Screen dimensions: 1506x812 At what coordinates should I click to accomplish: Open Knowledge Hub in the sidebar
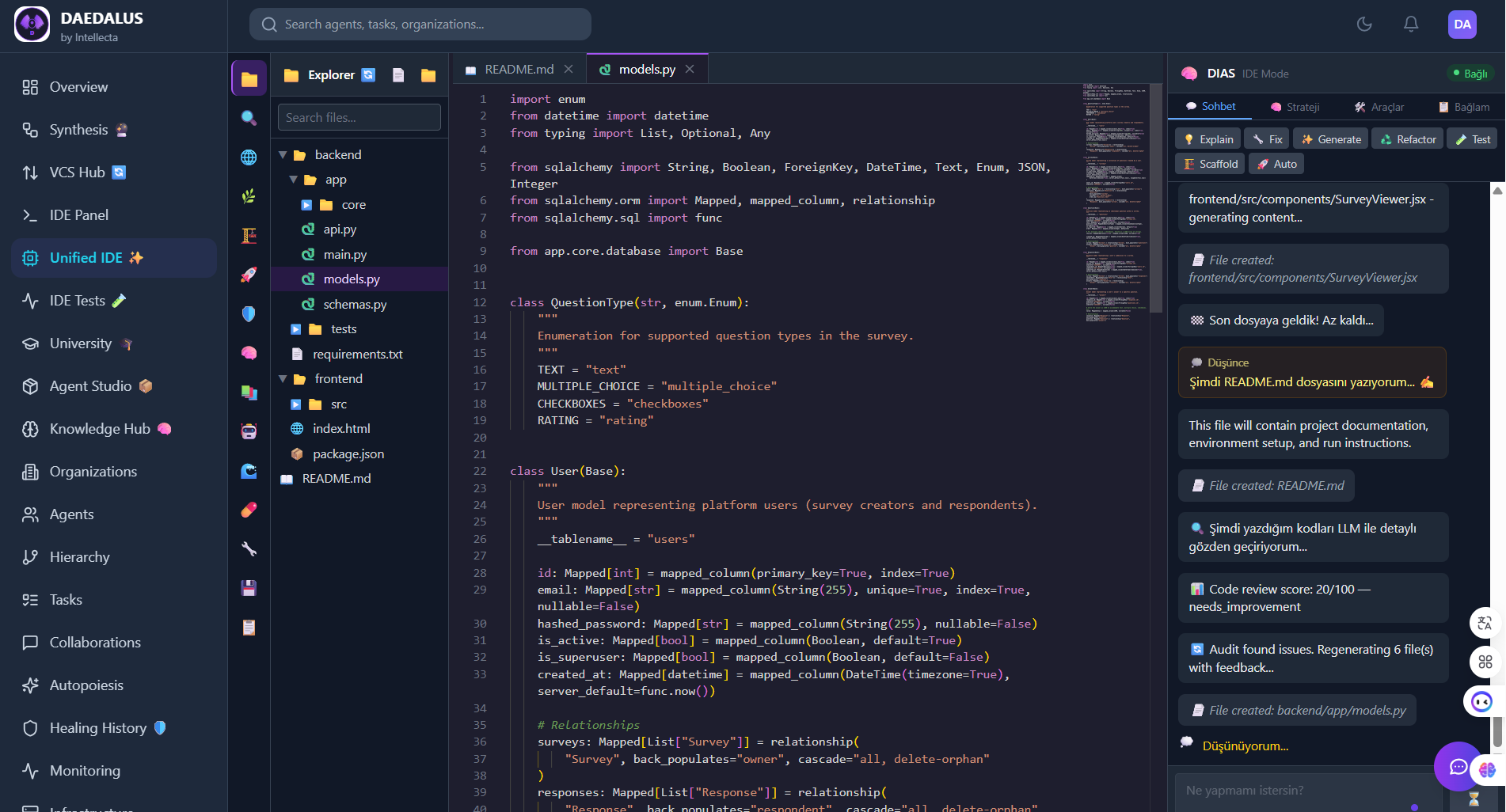click(x=114, y=429)
